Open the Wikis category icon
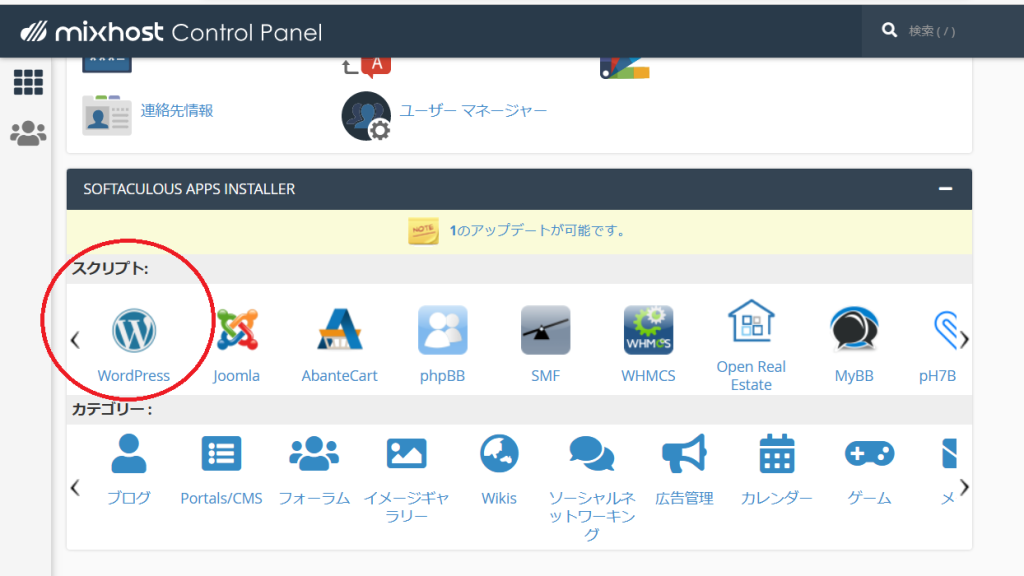The height and width of the screenshot is (576, 1024). pyautogui.click(x=499, y=455)
